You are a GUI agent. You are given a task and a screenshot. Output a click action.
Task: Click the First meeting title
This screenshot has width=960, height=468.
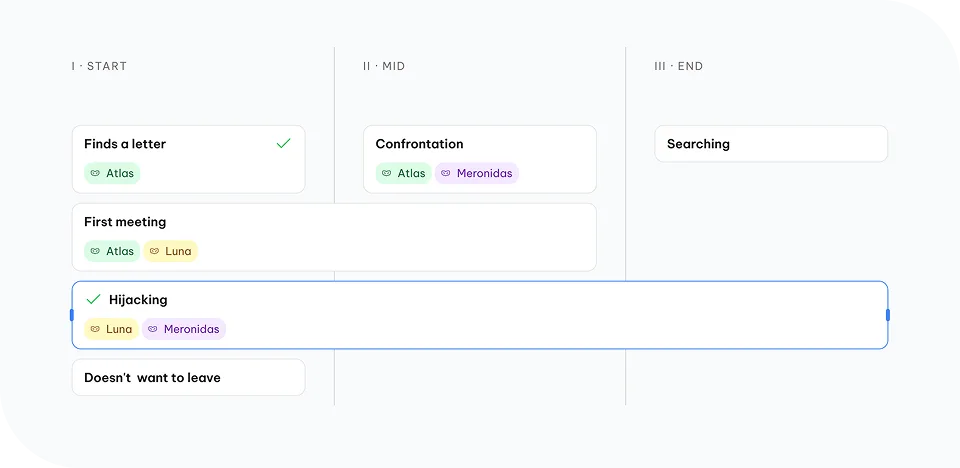pyautogui.click(x=125, y=222)
